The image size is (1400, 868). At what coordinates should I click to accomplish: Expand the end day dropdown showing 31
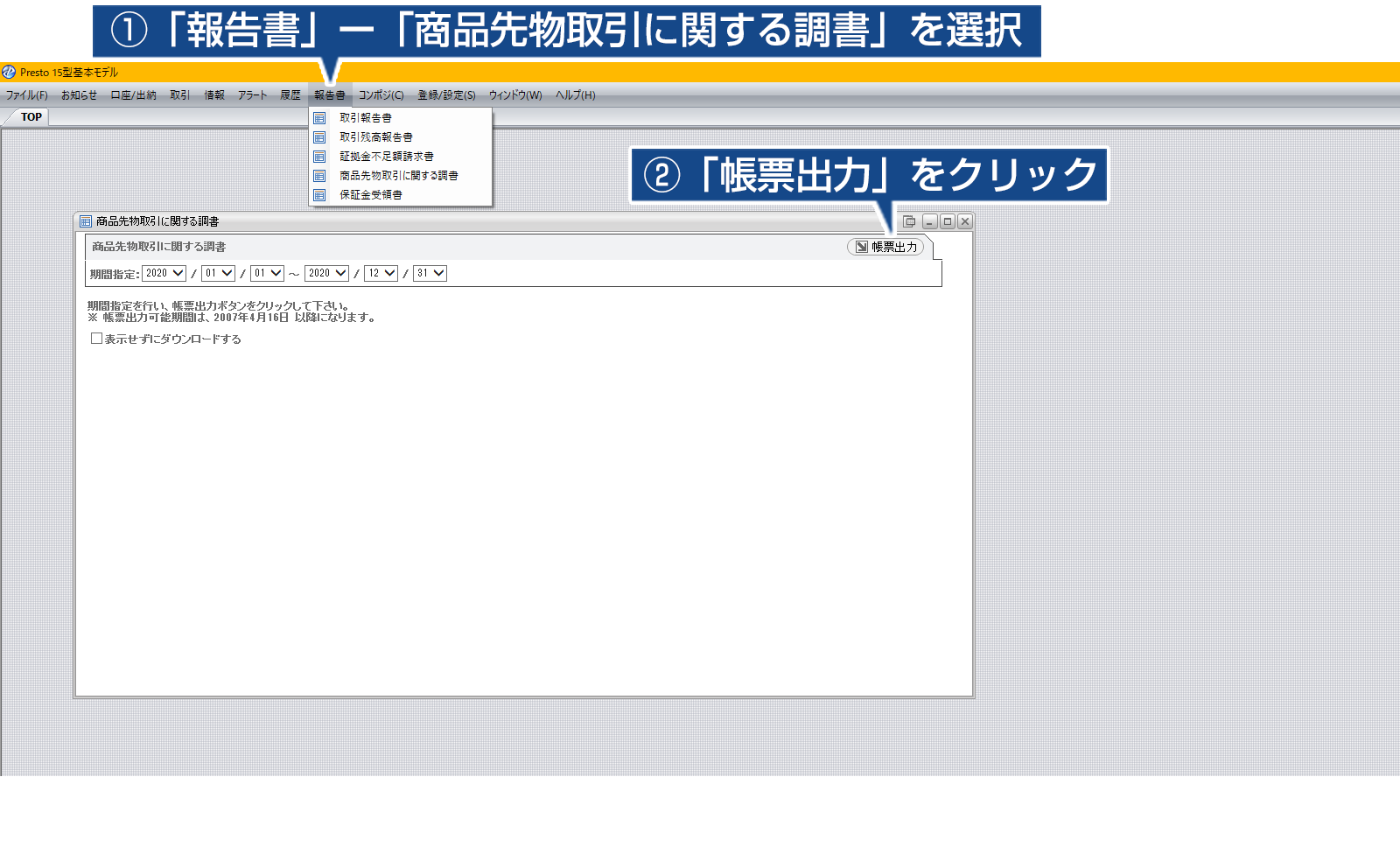430,273
